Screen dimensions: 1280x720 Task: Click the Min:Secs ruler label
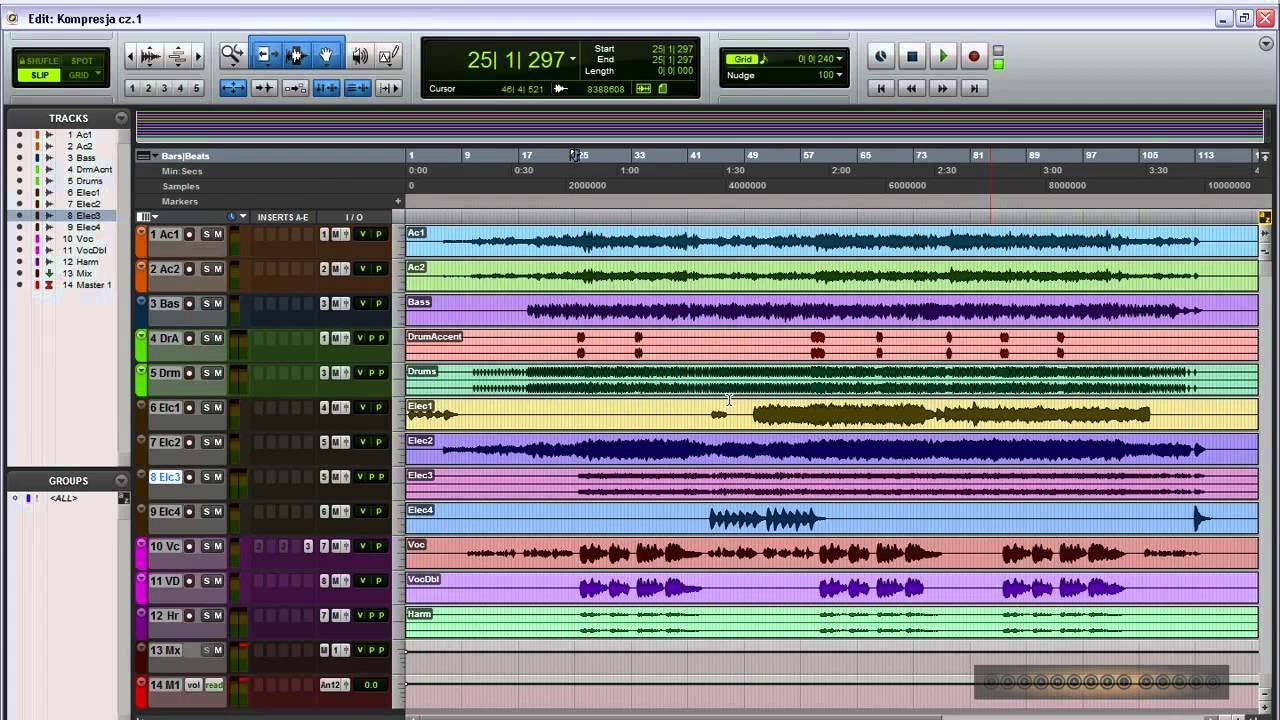(182, 171)
